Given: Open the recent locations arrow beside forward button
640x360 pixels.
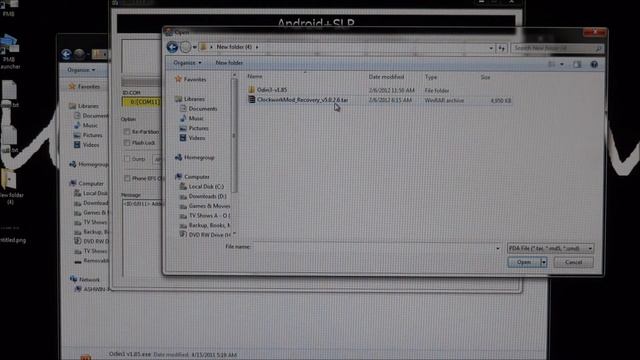Looking at the screenshot, I should tap(195, 47).
